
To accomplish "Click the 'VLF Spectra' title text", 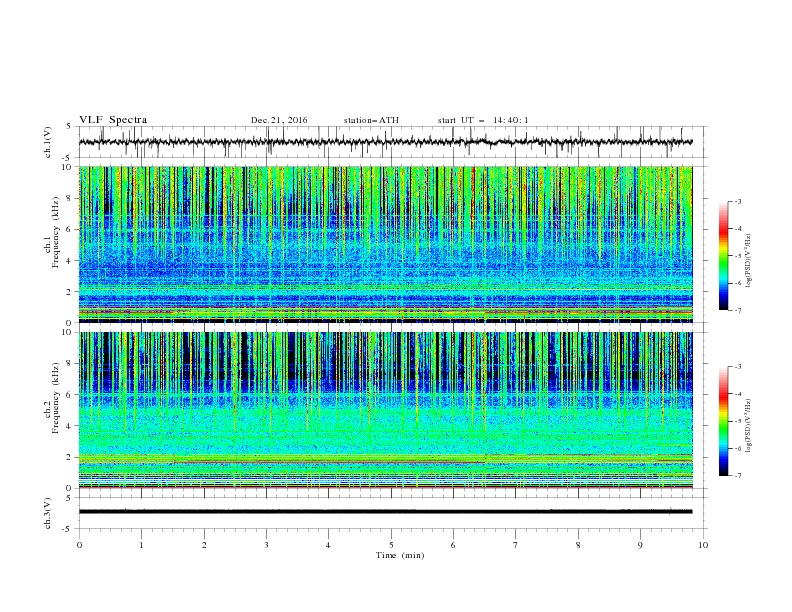I will (x=113, y=120).
